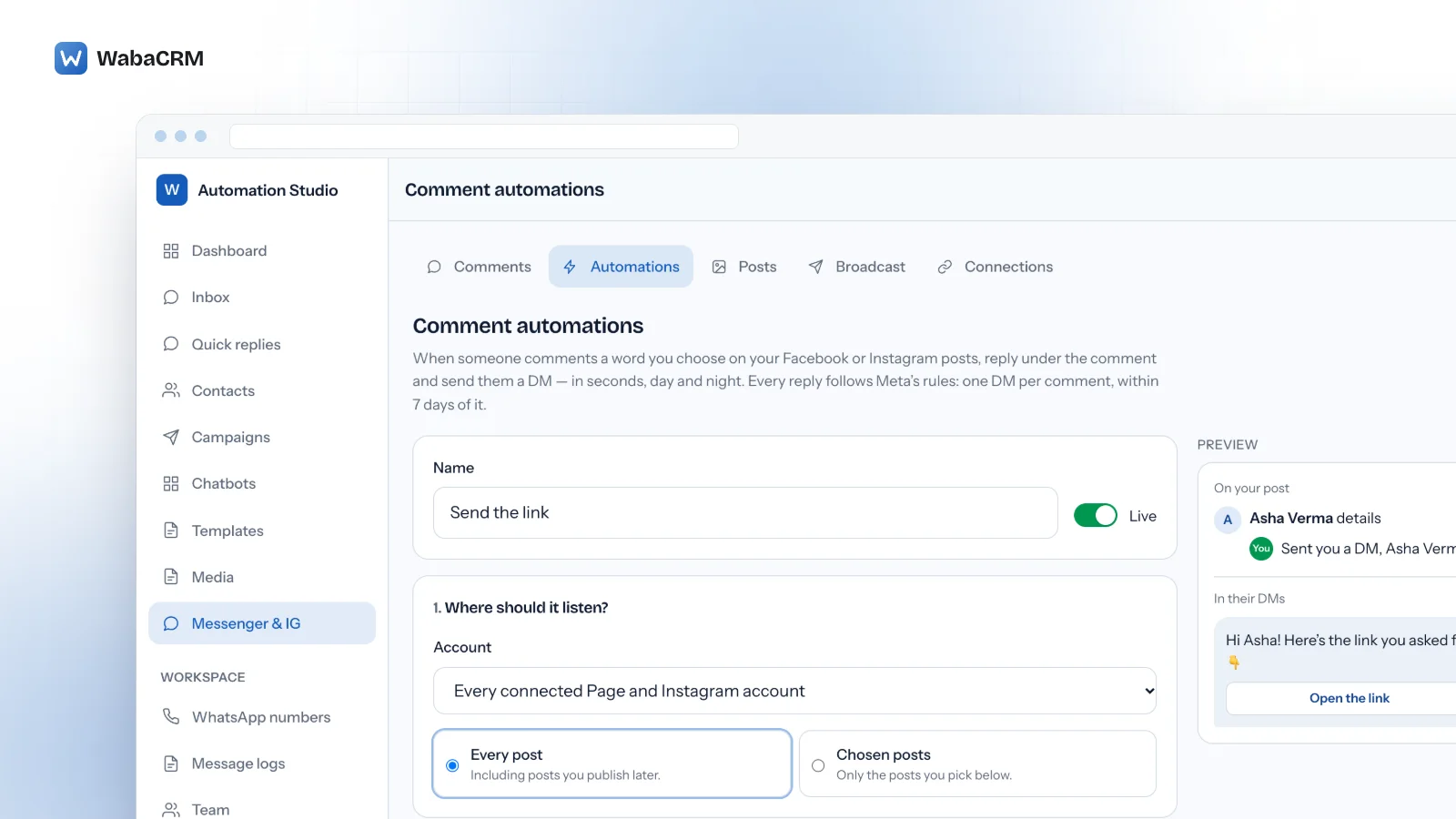The height and width of the screenshot is (819, 1456).
Task: Open Message logs in the sidebar
Action: coord(262,763)
